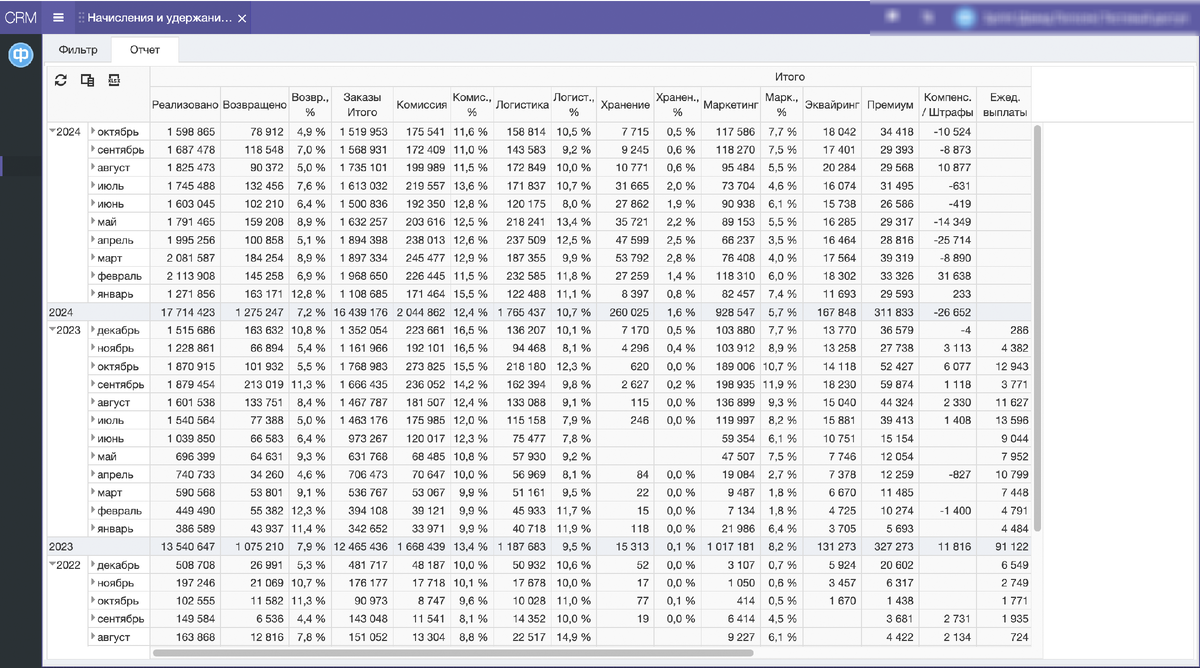Click the Ежед. выплаты column header
Image resolution: width=1200 pixels, height=668 pixels.
pyautogui.click(x=1003, y=104)
